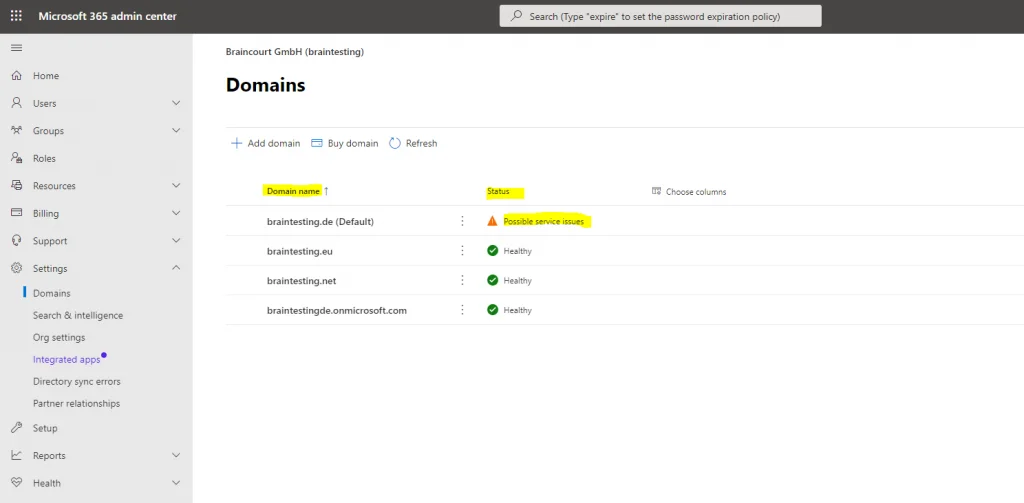The height and width of the screenshot is (503, 1024).
Task: Open more actions for braintestingde.onmicrosoft.com
Action: point(462,310)
